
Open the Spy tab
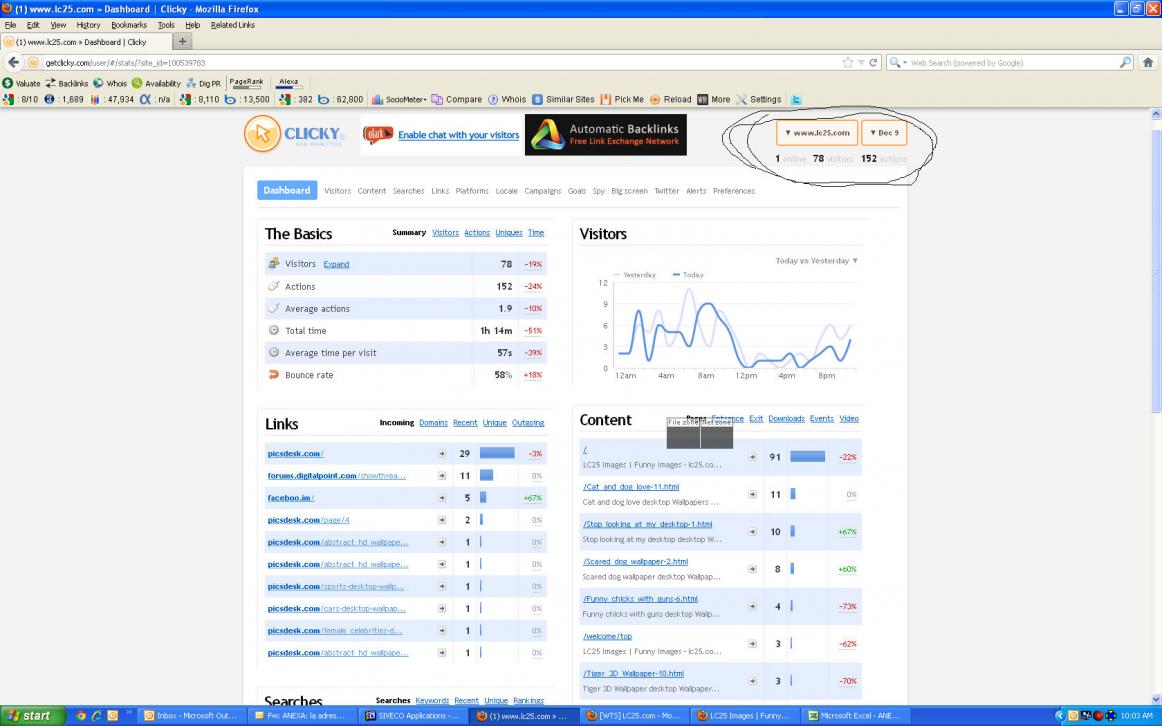[599, 191]
